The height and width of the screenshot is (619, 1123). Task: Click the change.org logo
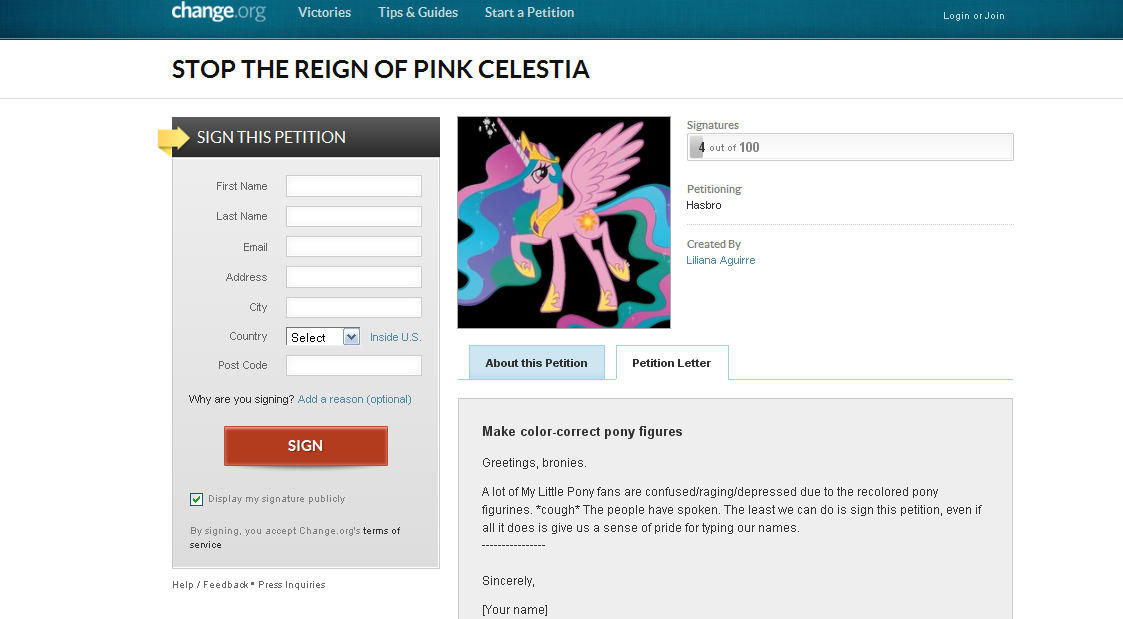(218, 12)
